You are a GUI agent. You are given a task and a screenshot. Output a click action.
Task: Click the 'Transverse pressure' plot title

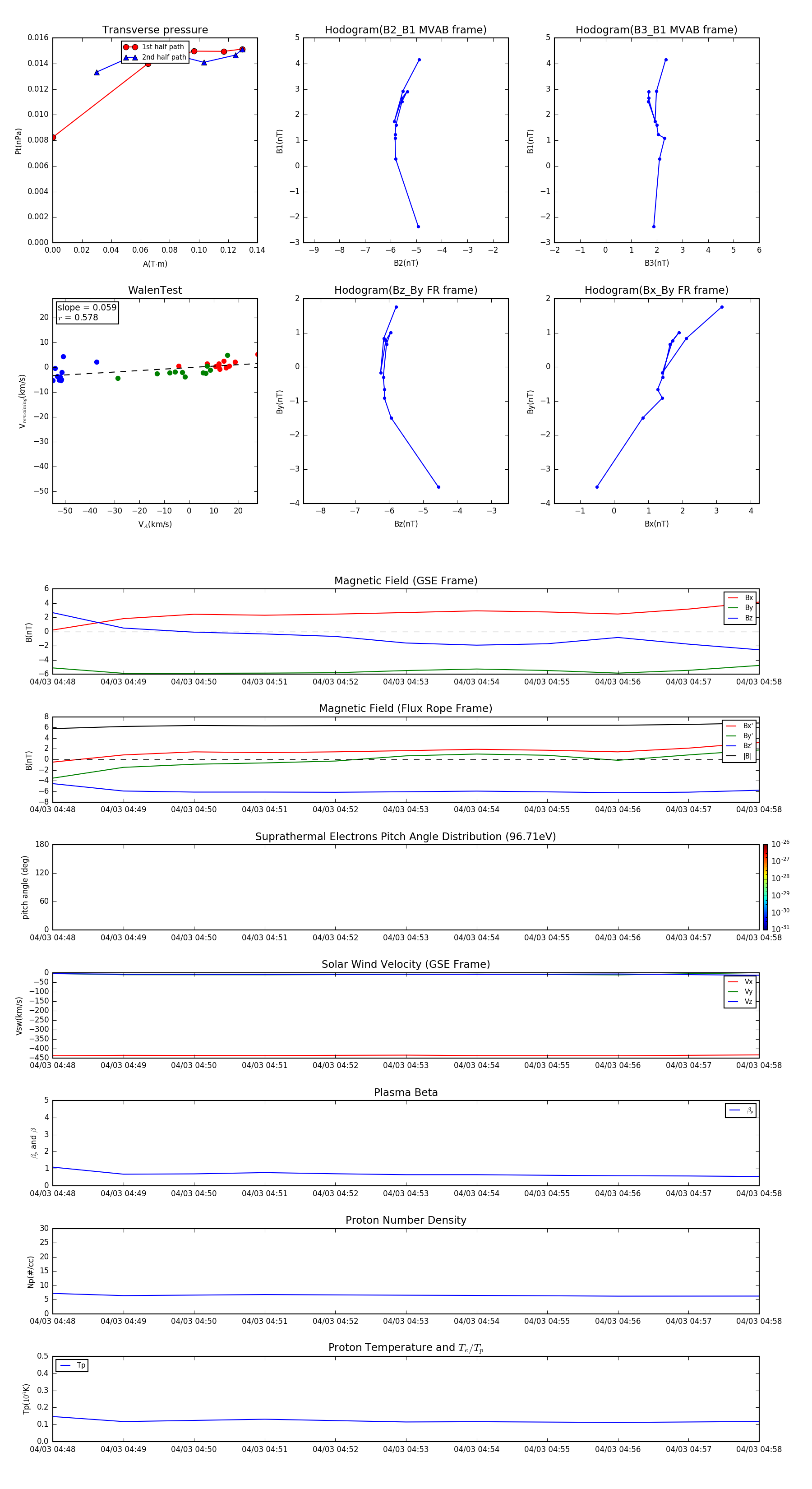(x=155, y=29)
